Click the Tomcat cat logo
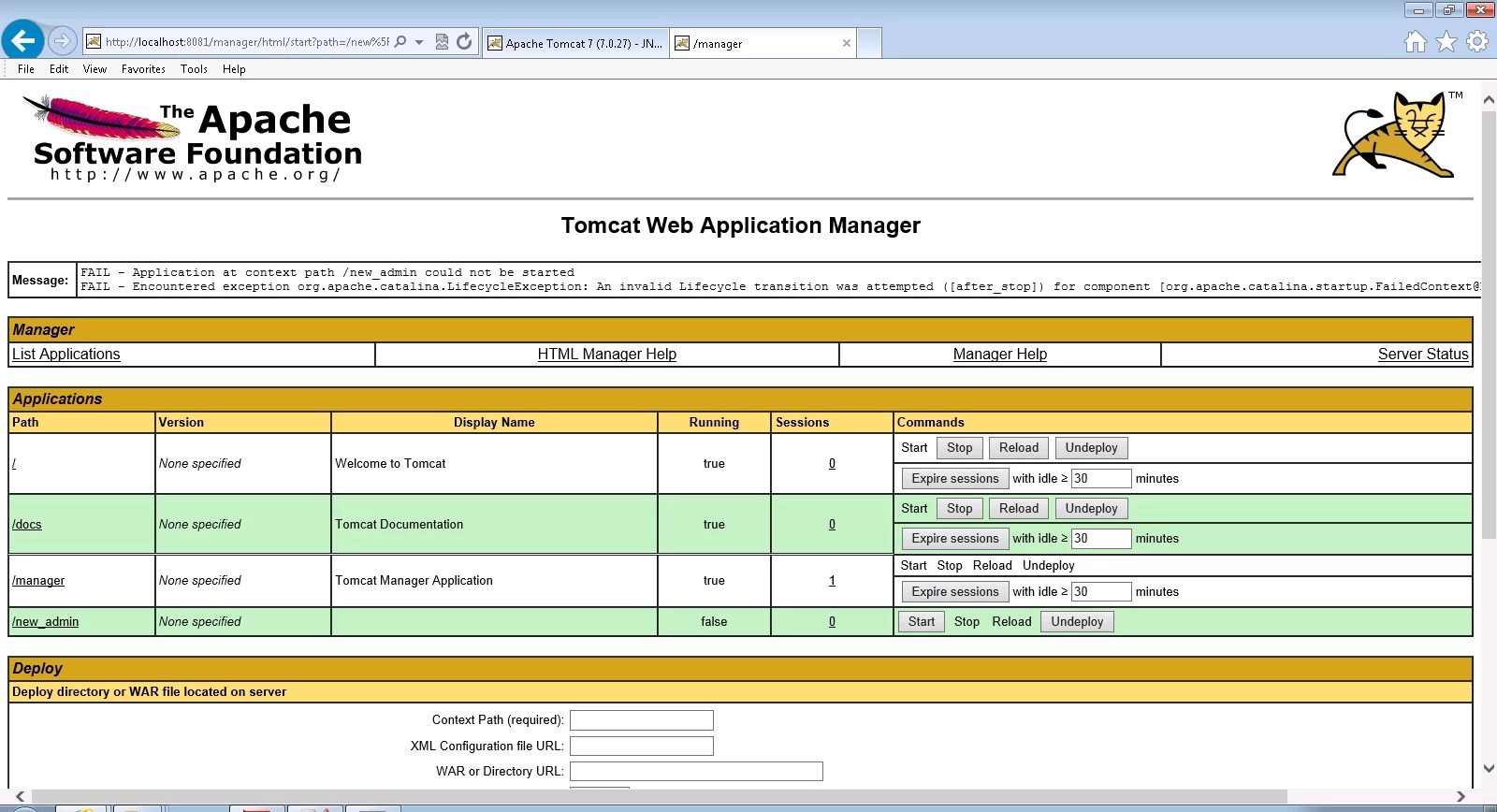The image size is (1497, 812). tap(1398, 134)
